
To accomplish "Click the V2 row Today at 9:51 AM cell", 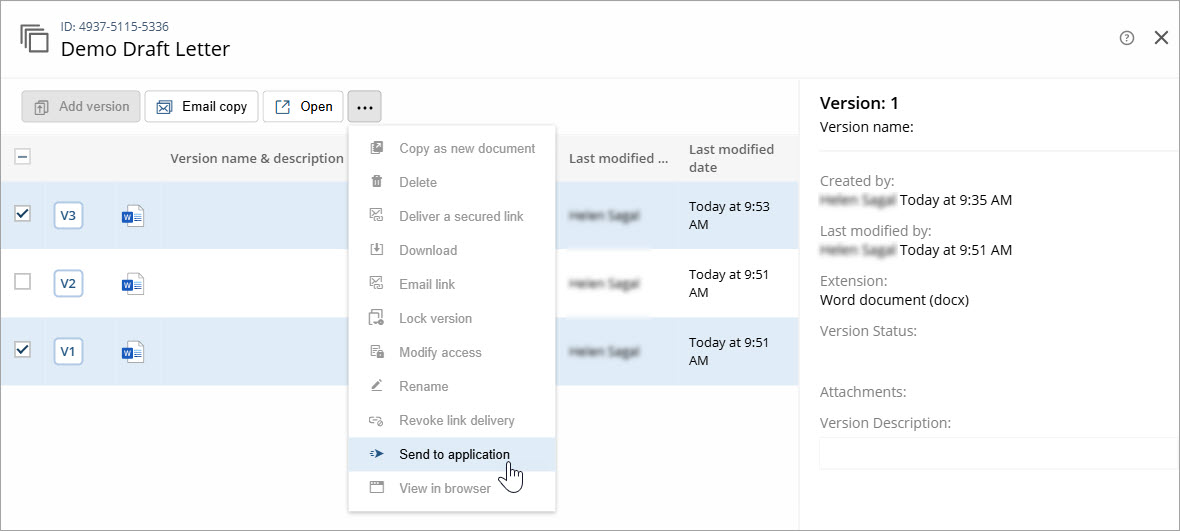I will click(x=729, y=284).
